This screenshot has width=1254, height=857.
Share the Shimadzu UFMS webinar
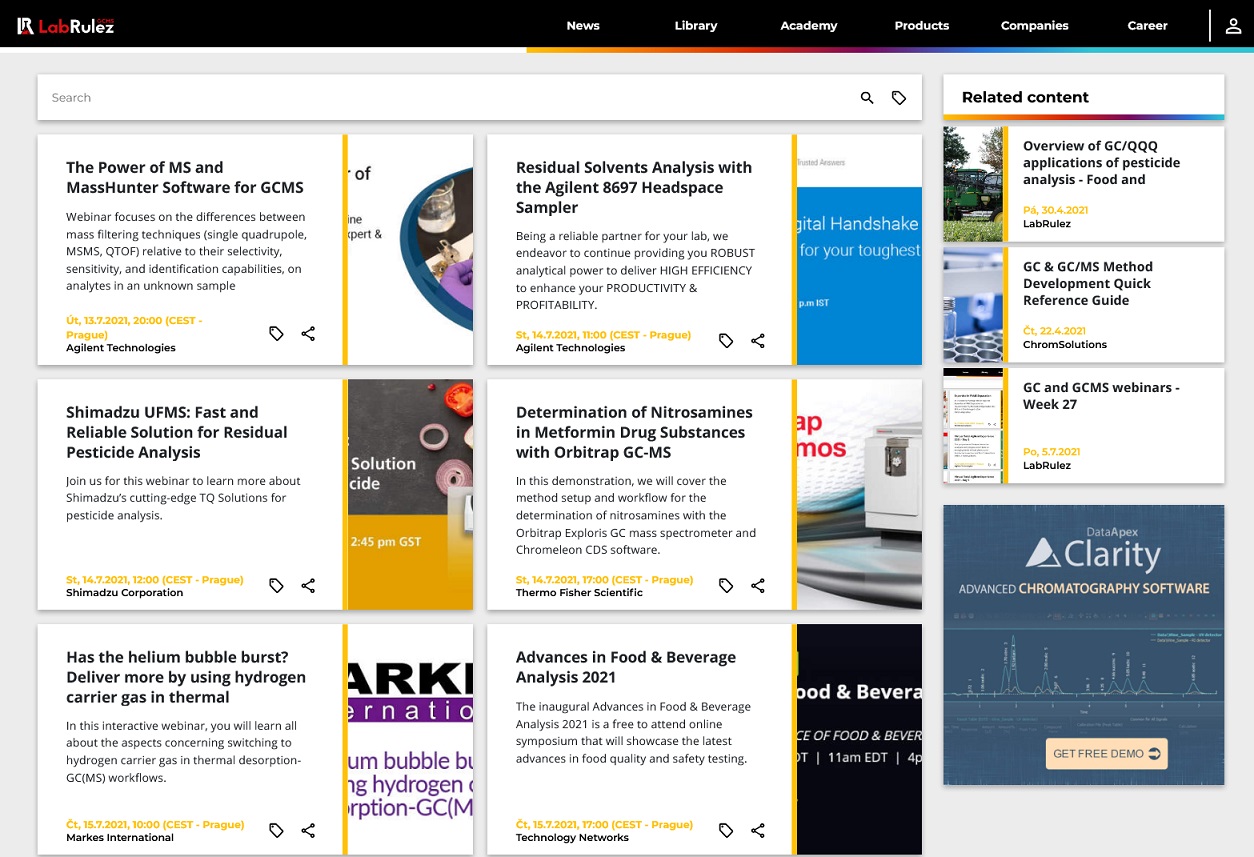click(308, 586)
